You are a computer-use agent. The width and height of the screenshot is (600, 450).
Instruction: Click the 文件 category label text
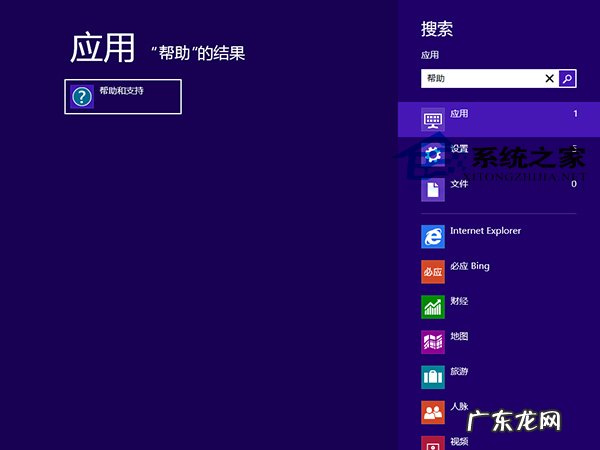point(459,184)
